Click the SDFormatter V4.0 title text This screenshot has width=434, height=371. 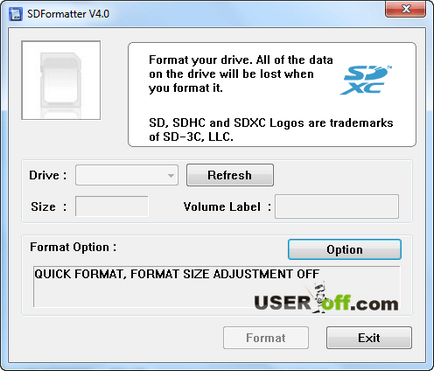pyautogui.click(x=68, y=14)
